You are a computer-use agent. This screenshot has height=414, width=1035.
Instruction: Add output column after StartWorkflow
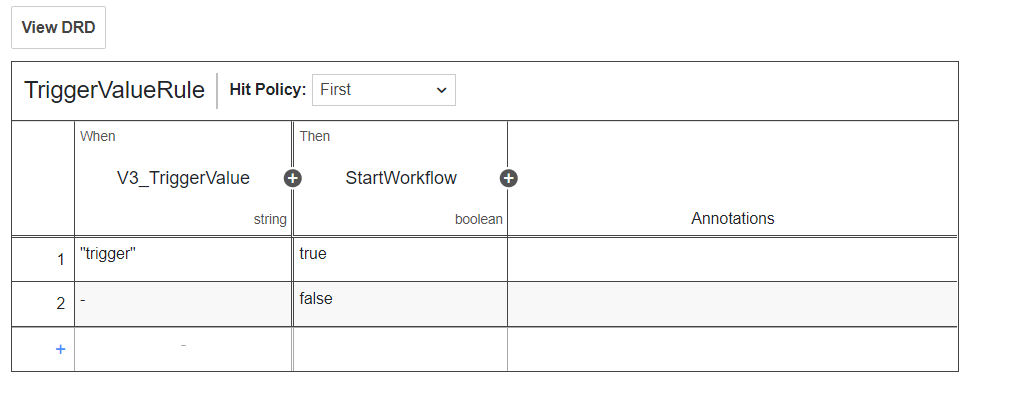(508, 179)
